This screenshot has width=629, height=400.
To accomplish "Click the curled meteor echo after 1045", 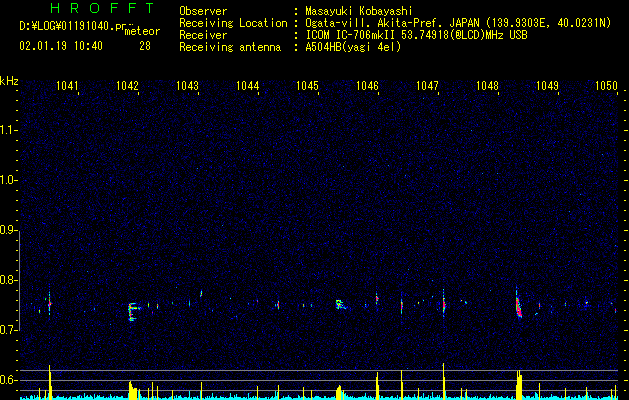I will coord(340,305).
